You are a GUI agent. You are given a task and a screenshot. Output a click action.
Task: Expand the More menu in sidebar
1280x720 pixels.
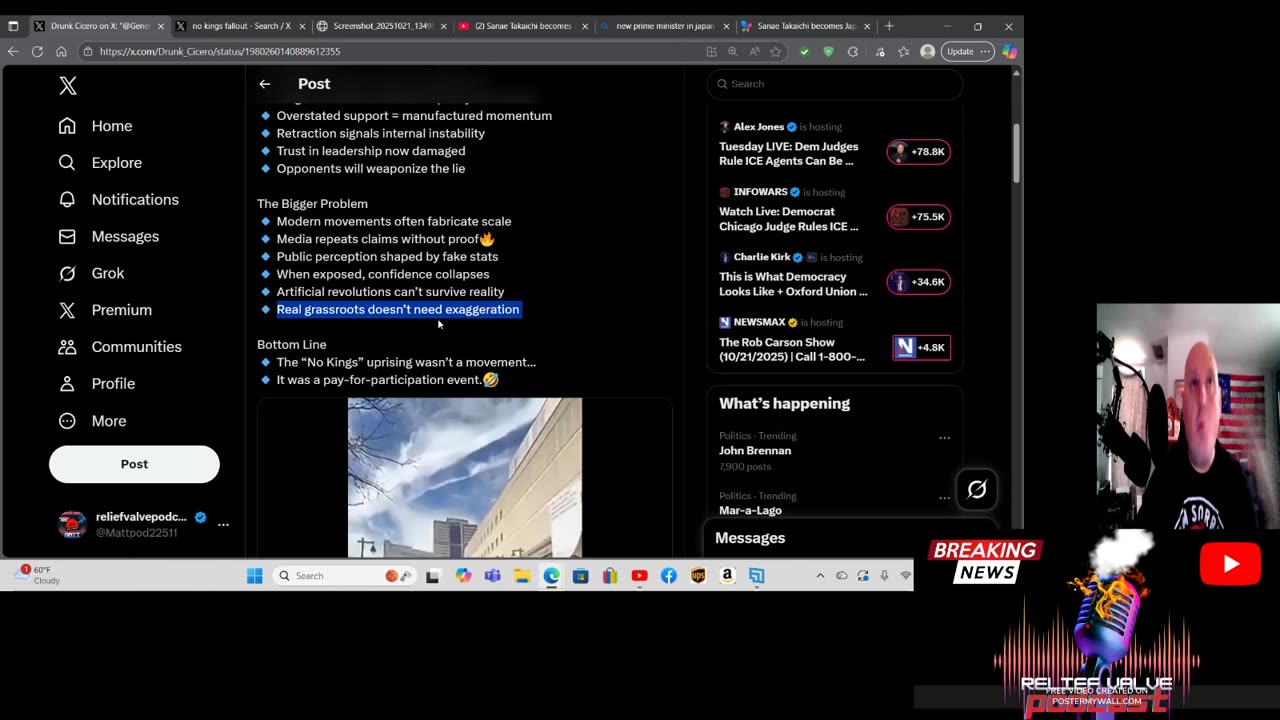[93, 421]
